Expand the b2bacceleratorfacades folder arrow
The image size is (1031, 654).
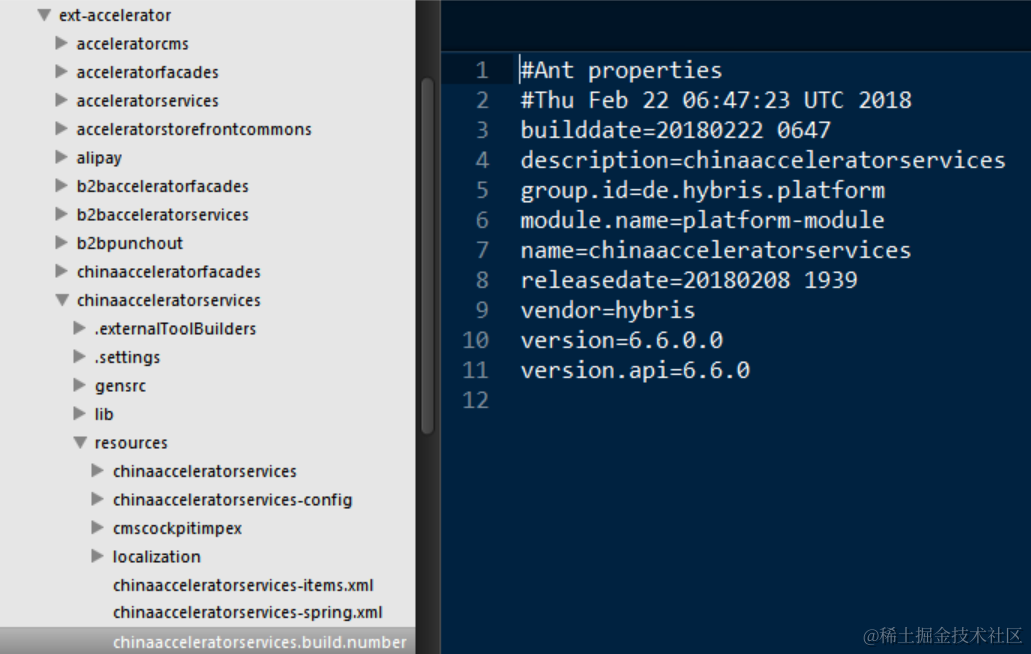pos(61,185)
